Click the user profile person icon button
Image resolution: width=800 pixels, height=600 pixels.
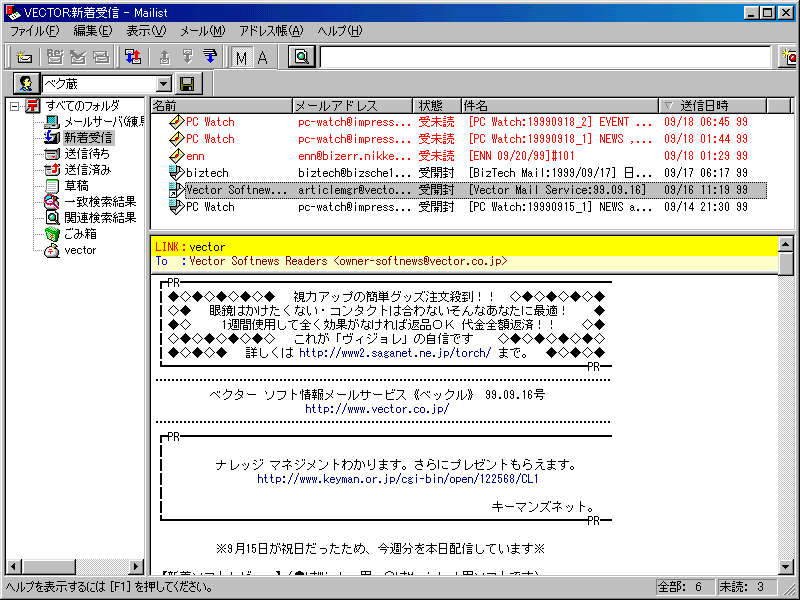26,84
